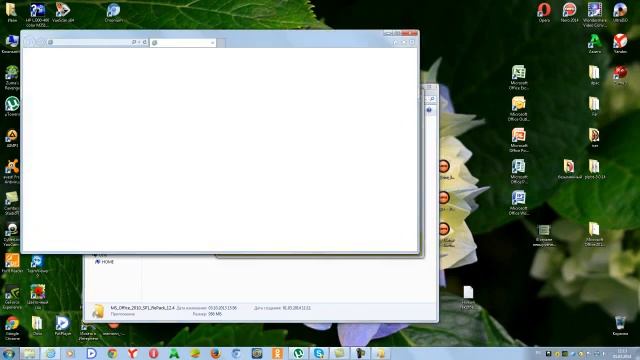
Task: Open Opera shortcut on the desktop
Action: coord(544,11)
